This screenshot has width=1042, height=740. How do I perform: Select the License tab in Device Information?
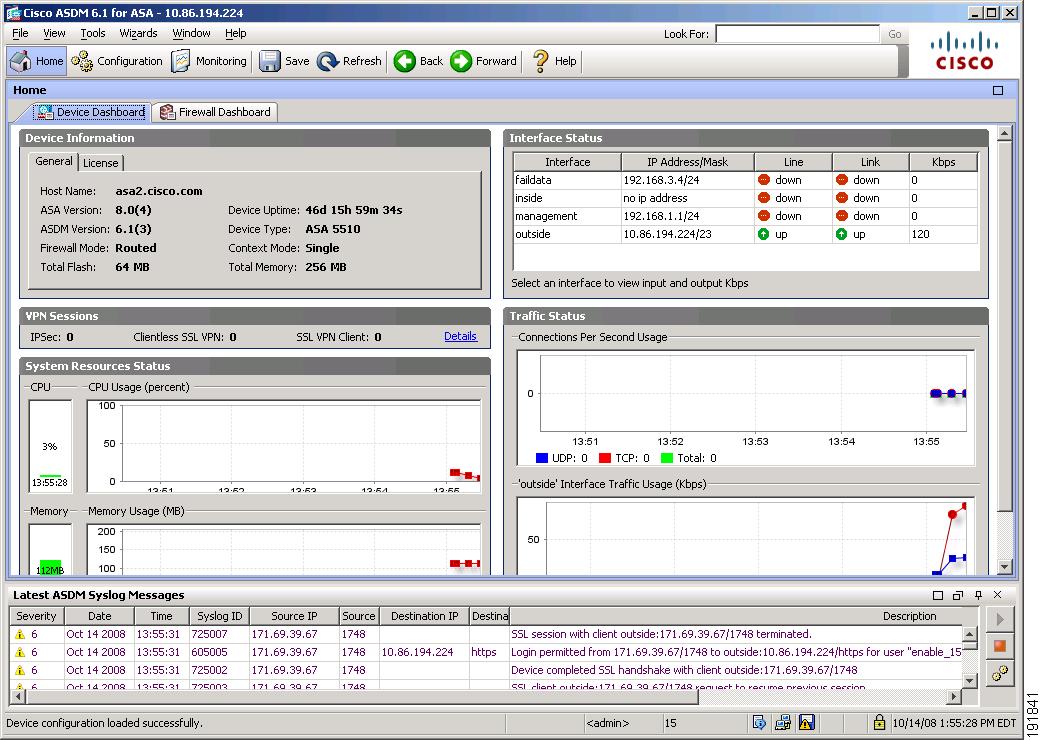pos(101,163)
